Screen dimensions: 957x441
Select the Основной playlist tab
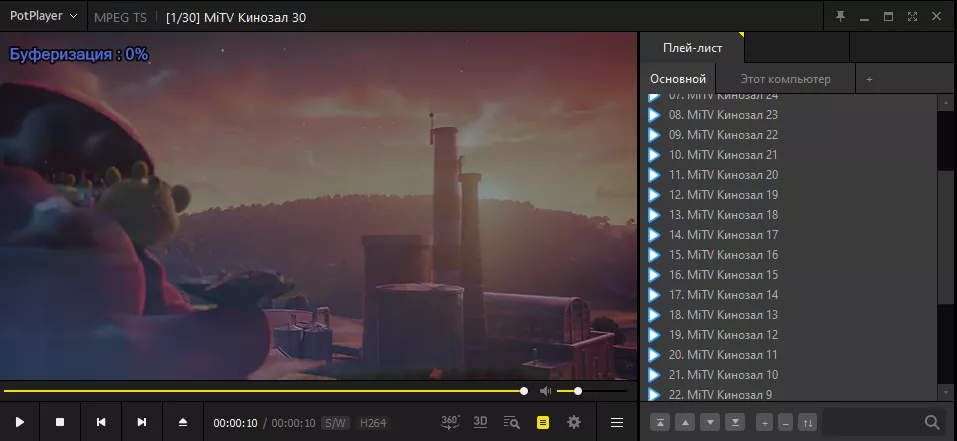pos(678,79)
